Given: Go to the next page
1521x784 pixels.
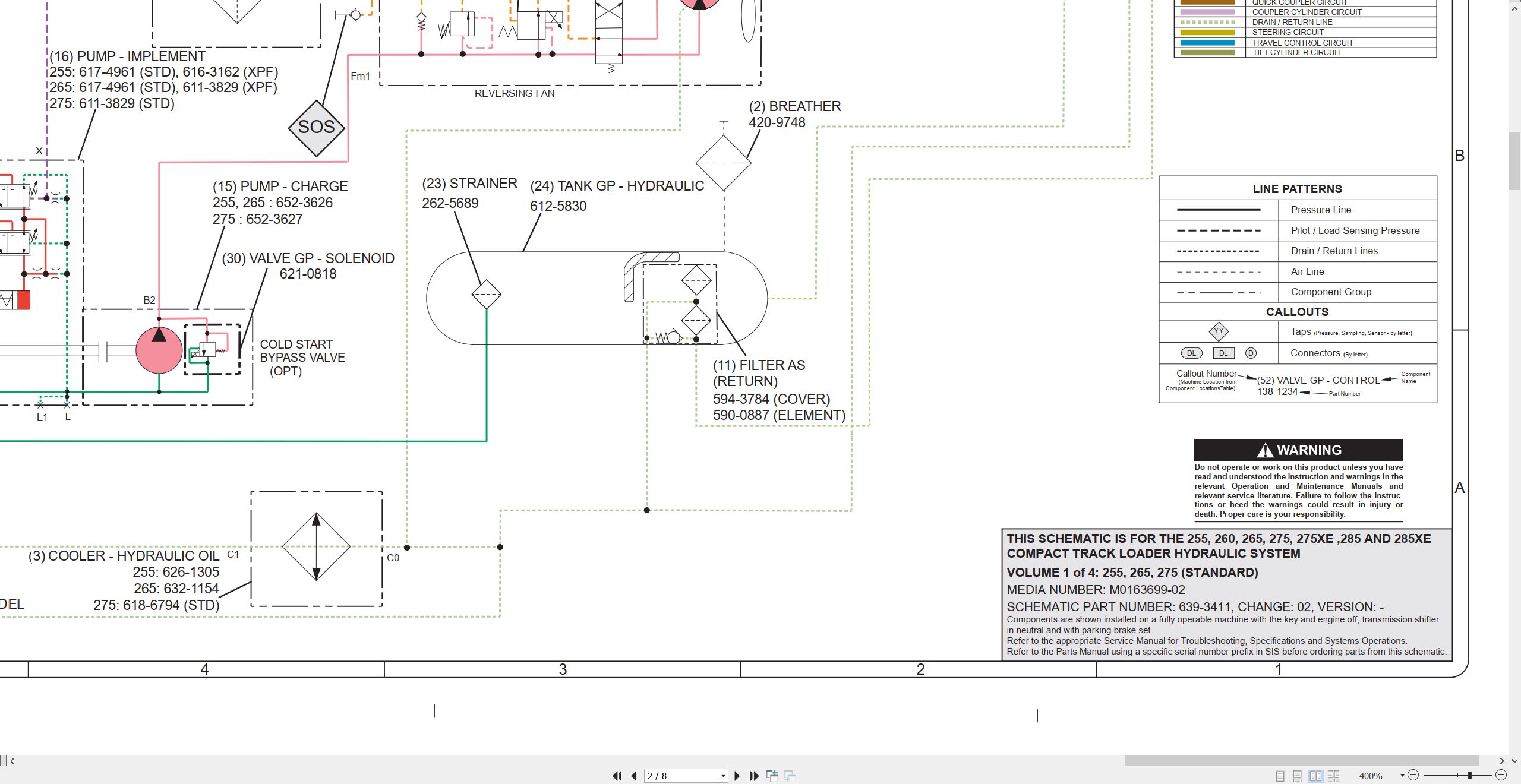Looking at the screenshot, I should pos(737,776).
